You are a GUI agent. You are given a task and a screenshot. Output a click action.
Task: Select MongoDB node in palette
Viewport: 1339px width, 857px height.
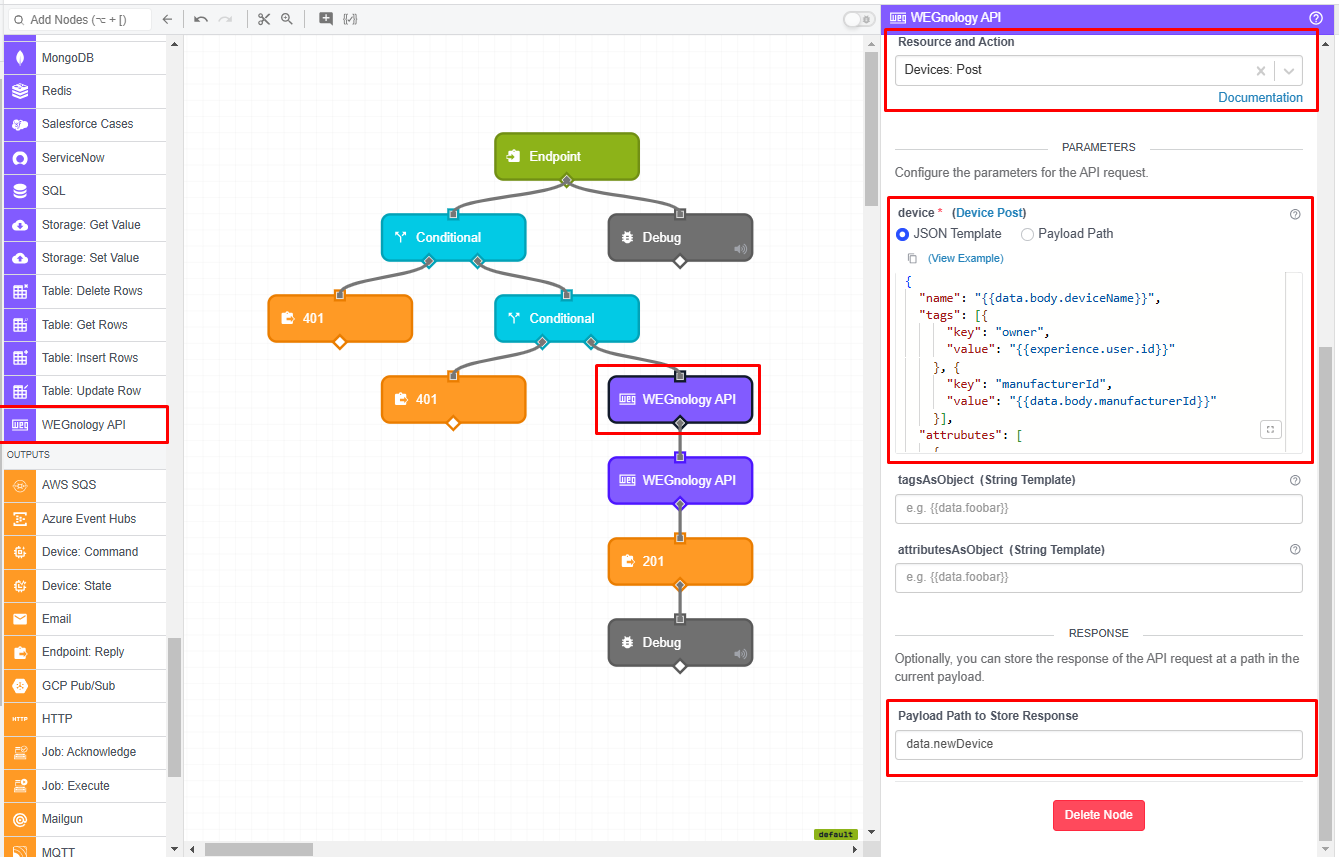point(84,58)
